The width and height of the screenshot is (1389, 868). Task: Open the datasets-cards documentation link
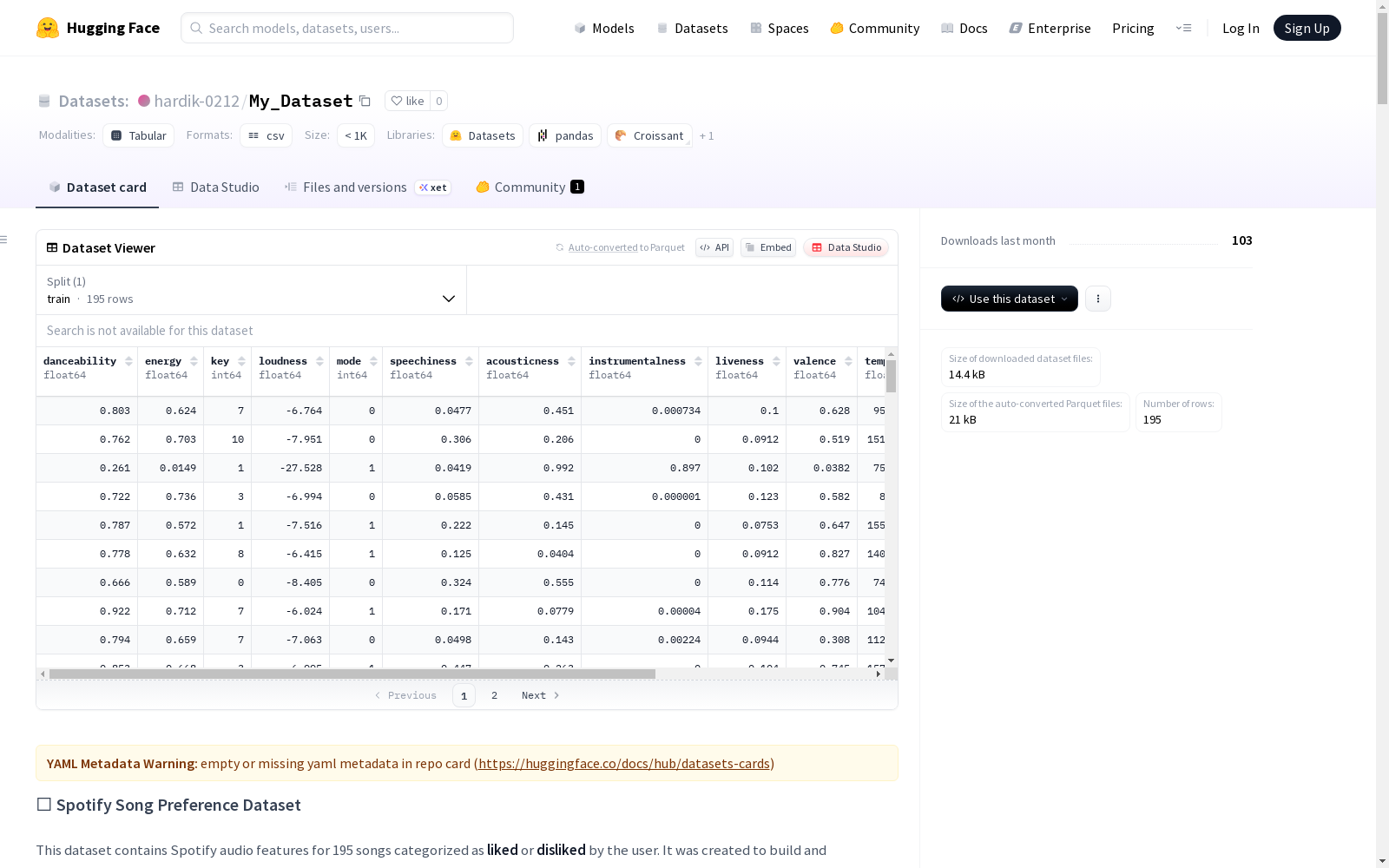point(624,764)
